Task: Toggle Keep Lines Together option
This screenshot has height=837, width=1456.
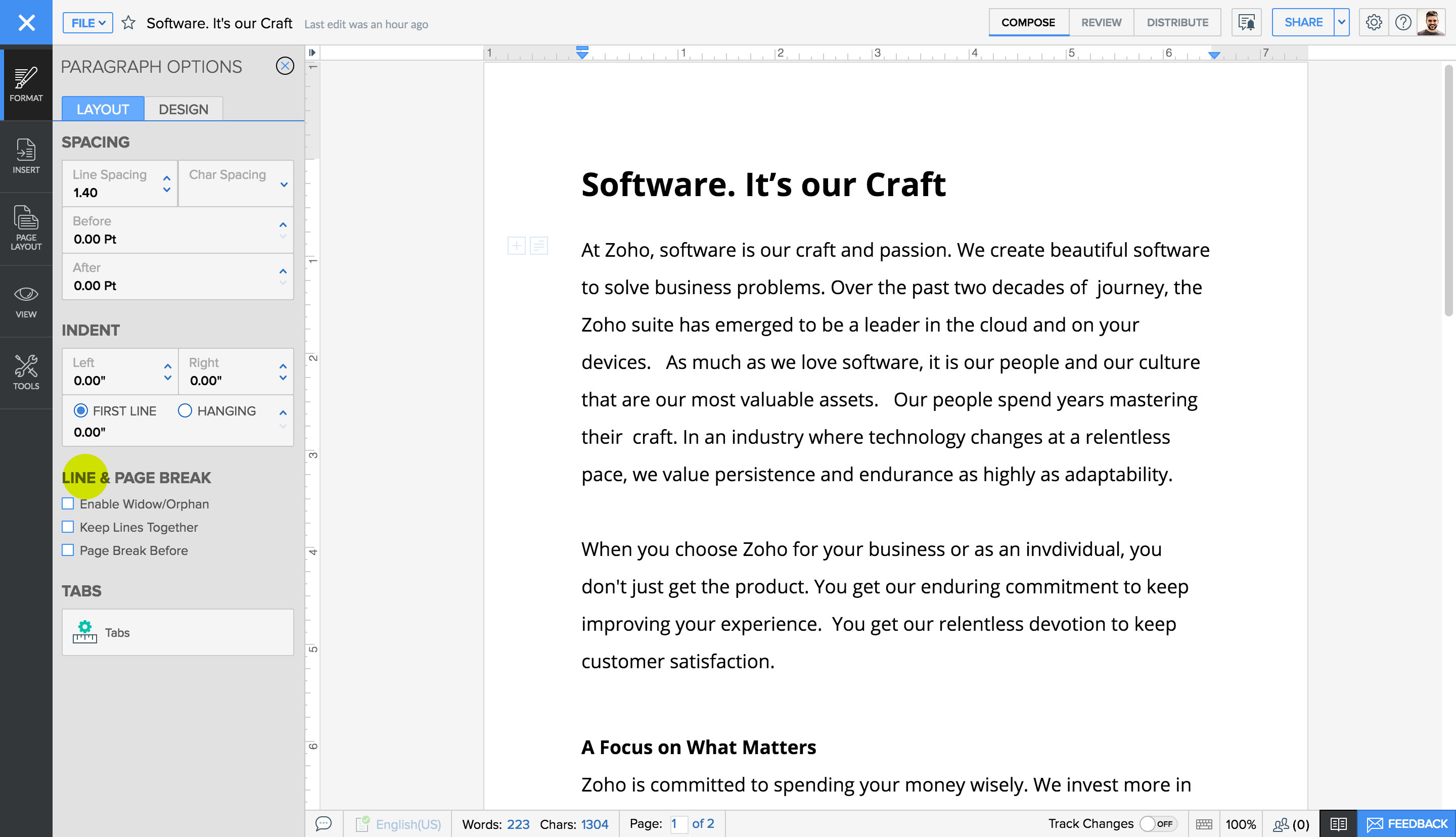Action: pyautogui.click(x=67, y=527)
